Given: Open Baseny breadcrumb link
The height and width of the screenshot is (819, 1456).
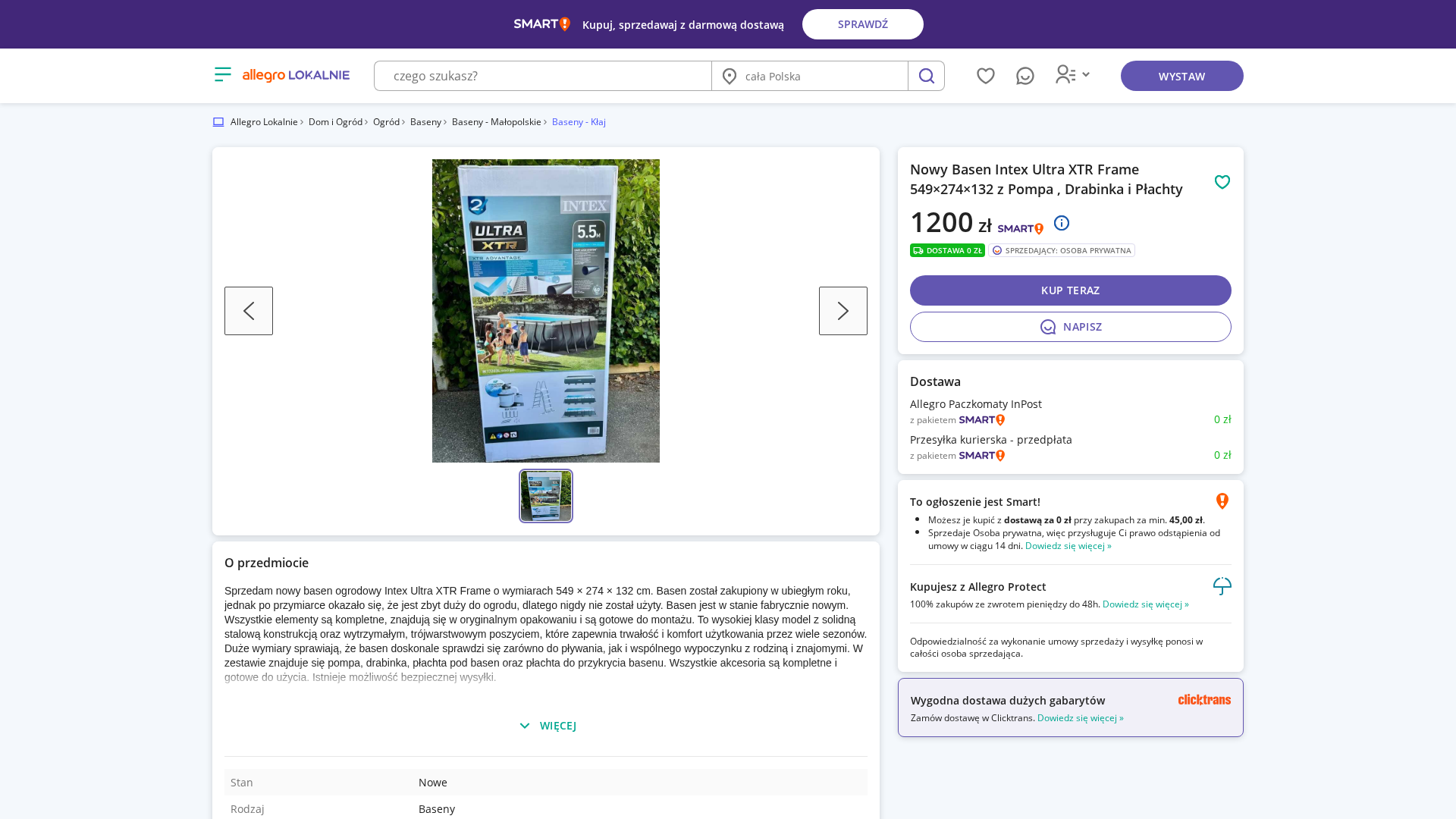Looking at the screenshot, I should pyautogui.click(x=425, y=122).
